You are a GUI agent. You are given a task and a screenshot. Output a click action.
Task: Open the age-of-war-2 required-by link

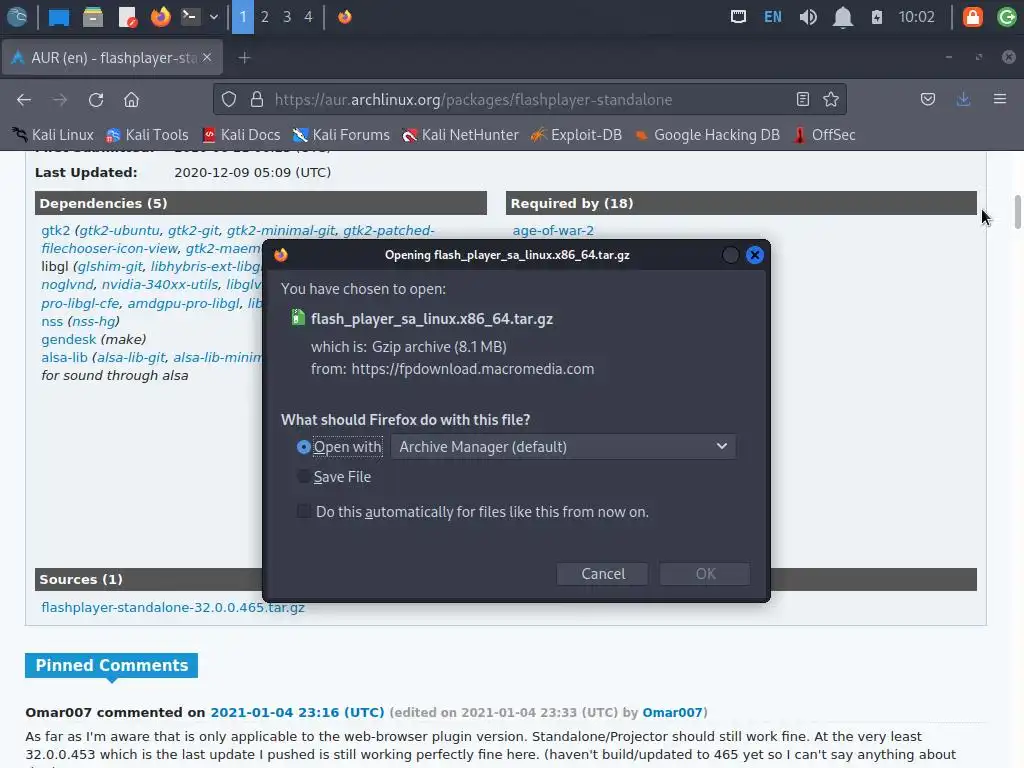point(553,230)
